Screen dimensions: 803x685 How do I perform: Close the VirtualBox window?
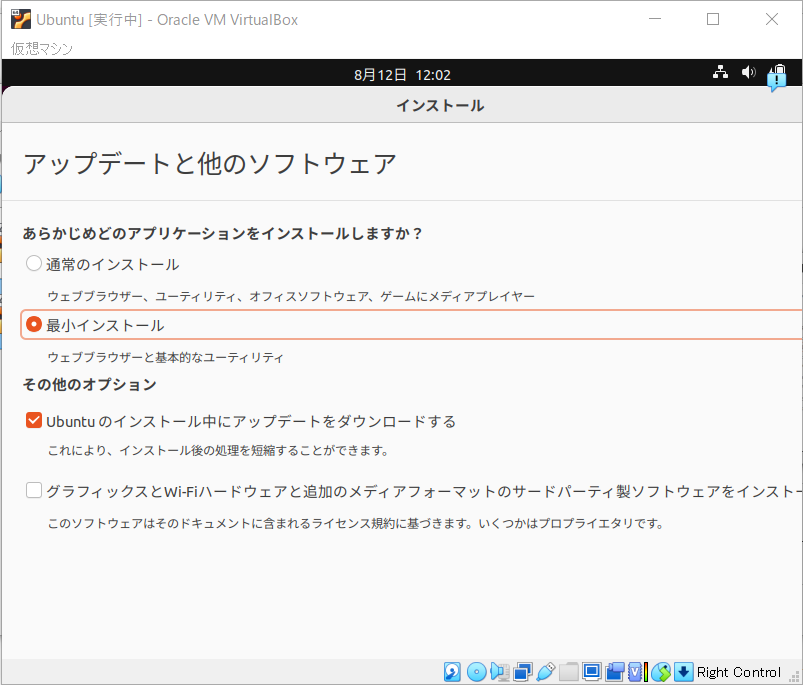[772, 19]
